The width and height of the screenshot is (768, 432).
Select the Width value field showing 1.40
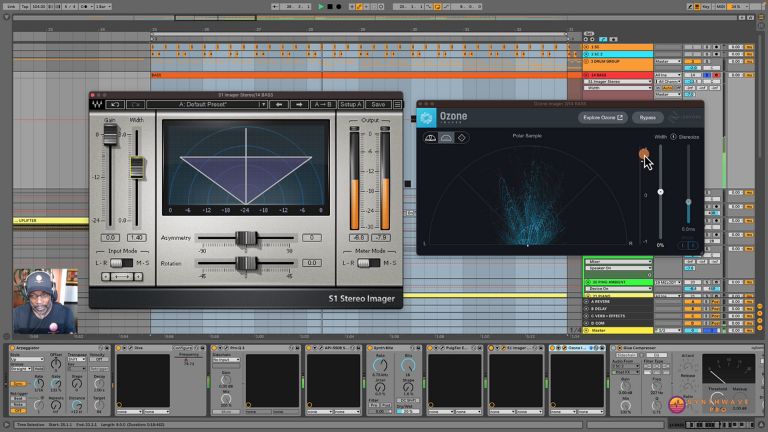pos(137,238)
